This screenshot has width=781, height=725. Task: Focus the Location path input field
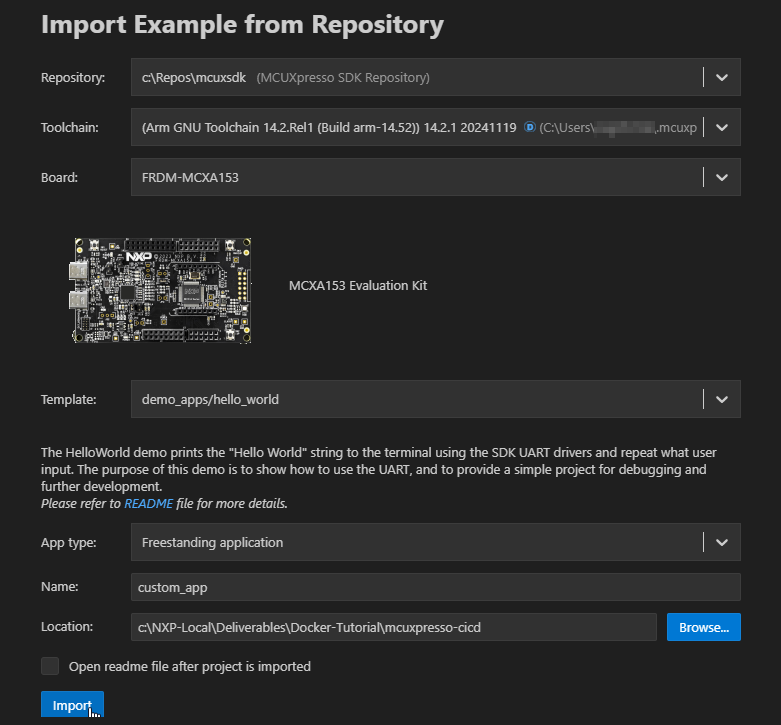(393, 627)
